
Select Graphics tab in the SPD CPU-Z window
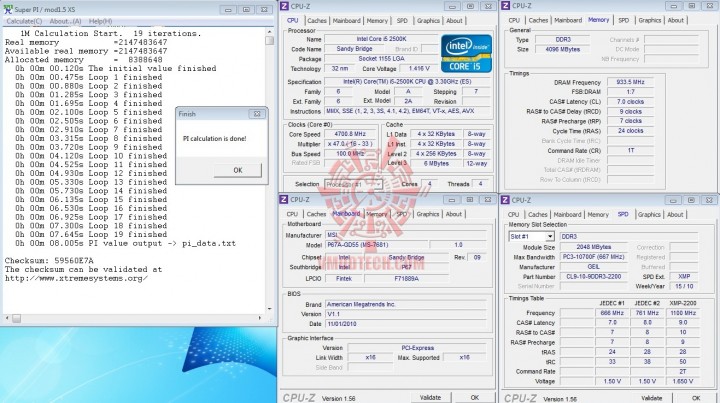coord(649,215)
